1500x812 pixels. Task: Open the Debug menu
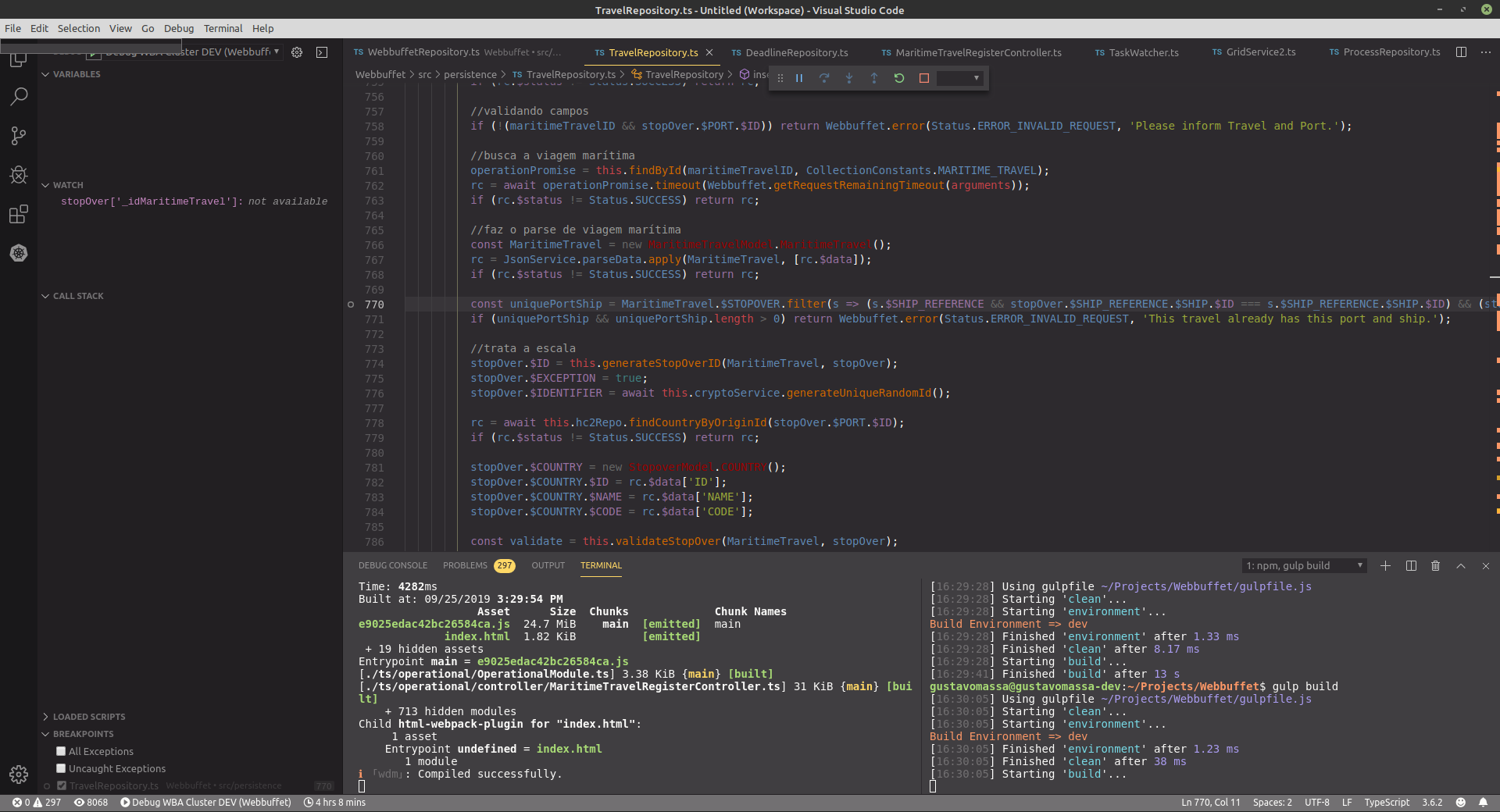[178, 28]
